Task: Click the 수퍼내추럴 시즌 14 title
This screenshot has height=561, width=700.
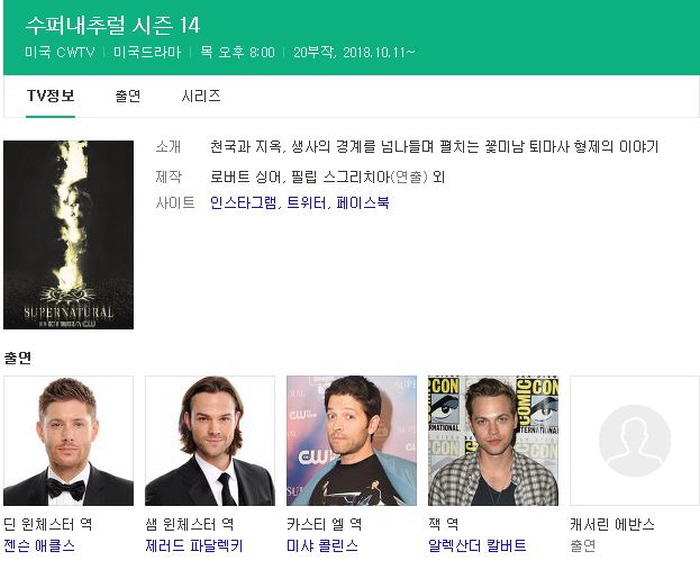Action: 112,25
